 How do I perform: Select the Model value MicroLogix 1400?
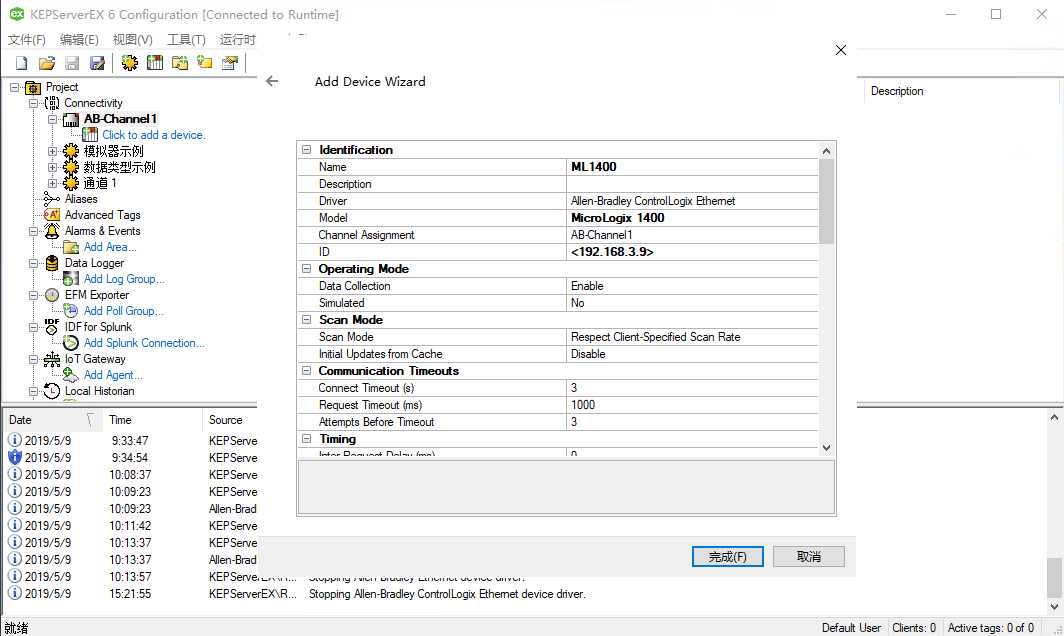692,218
